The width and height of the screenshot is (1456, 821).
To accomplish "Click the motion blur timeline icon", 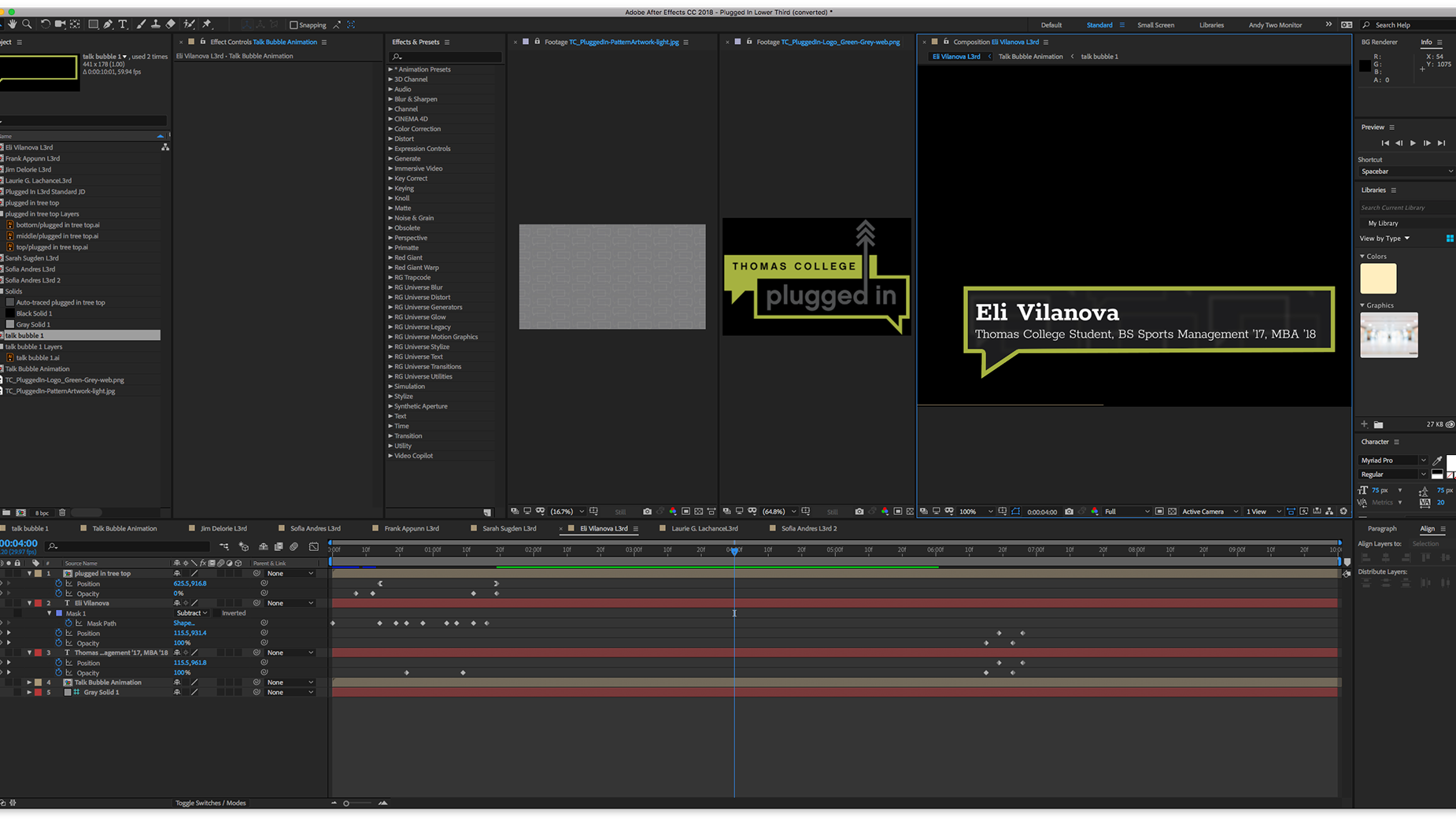I will (294, 546).
